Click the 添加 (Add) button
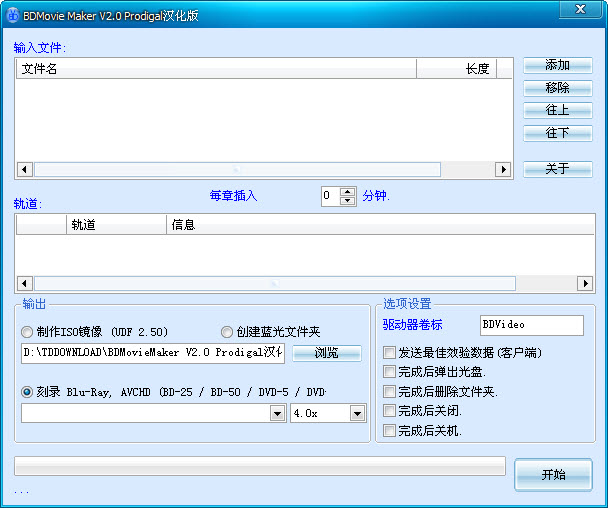608x508 pixels. point(558,65)
